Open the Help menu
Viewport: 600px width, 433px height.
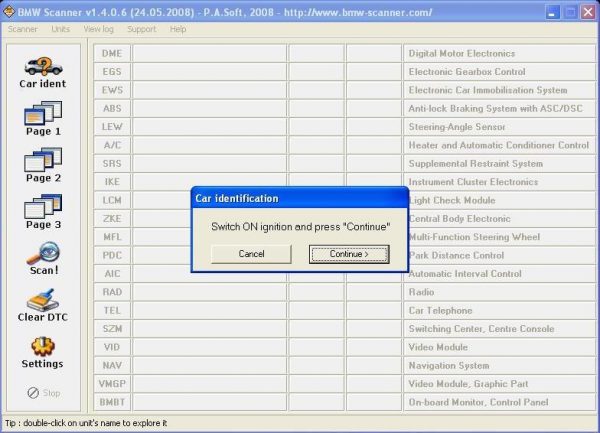point(178,29)
